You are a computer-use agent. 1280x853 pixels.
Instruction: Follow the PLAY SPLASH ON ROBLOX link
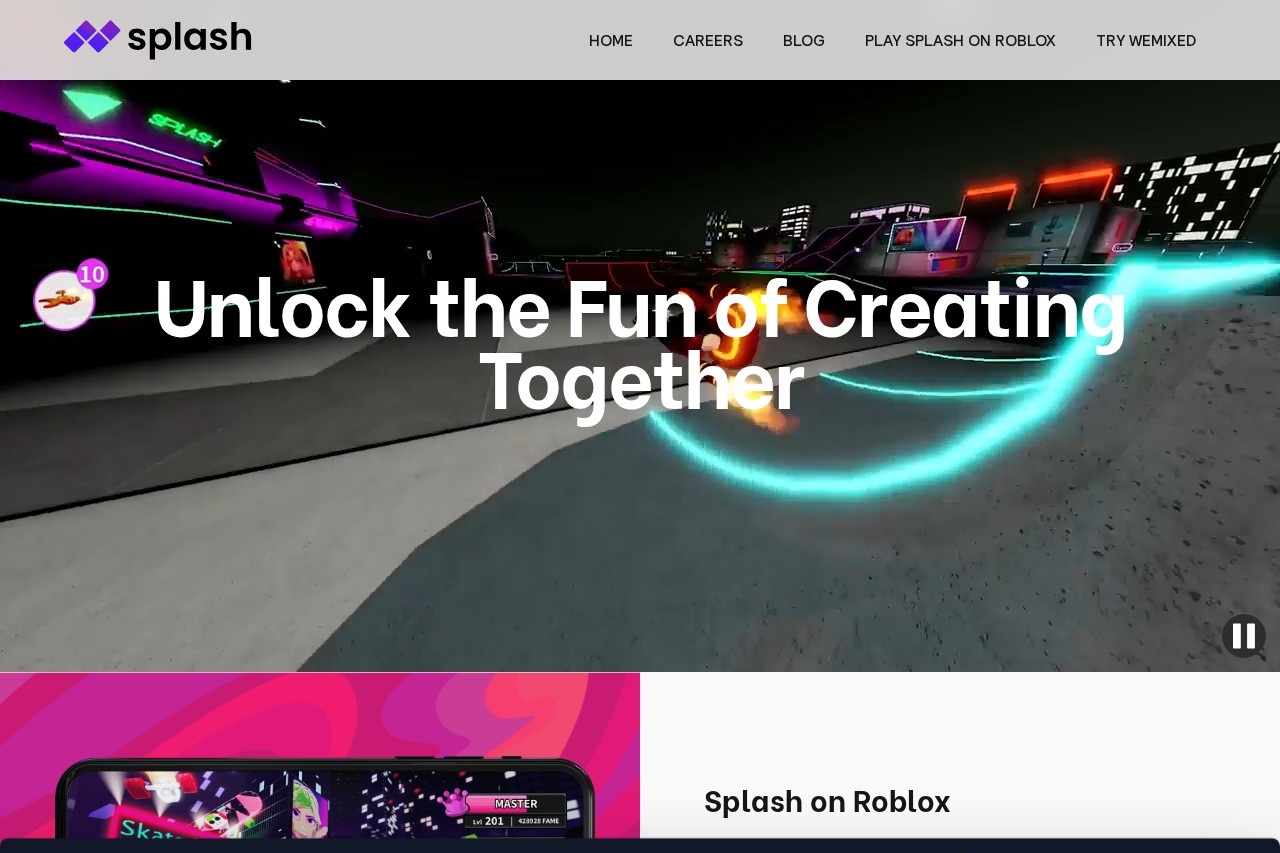(x=960, y=40)
